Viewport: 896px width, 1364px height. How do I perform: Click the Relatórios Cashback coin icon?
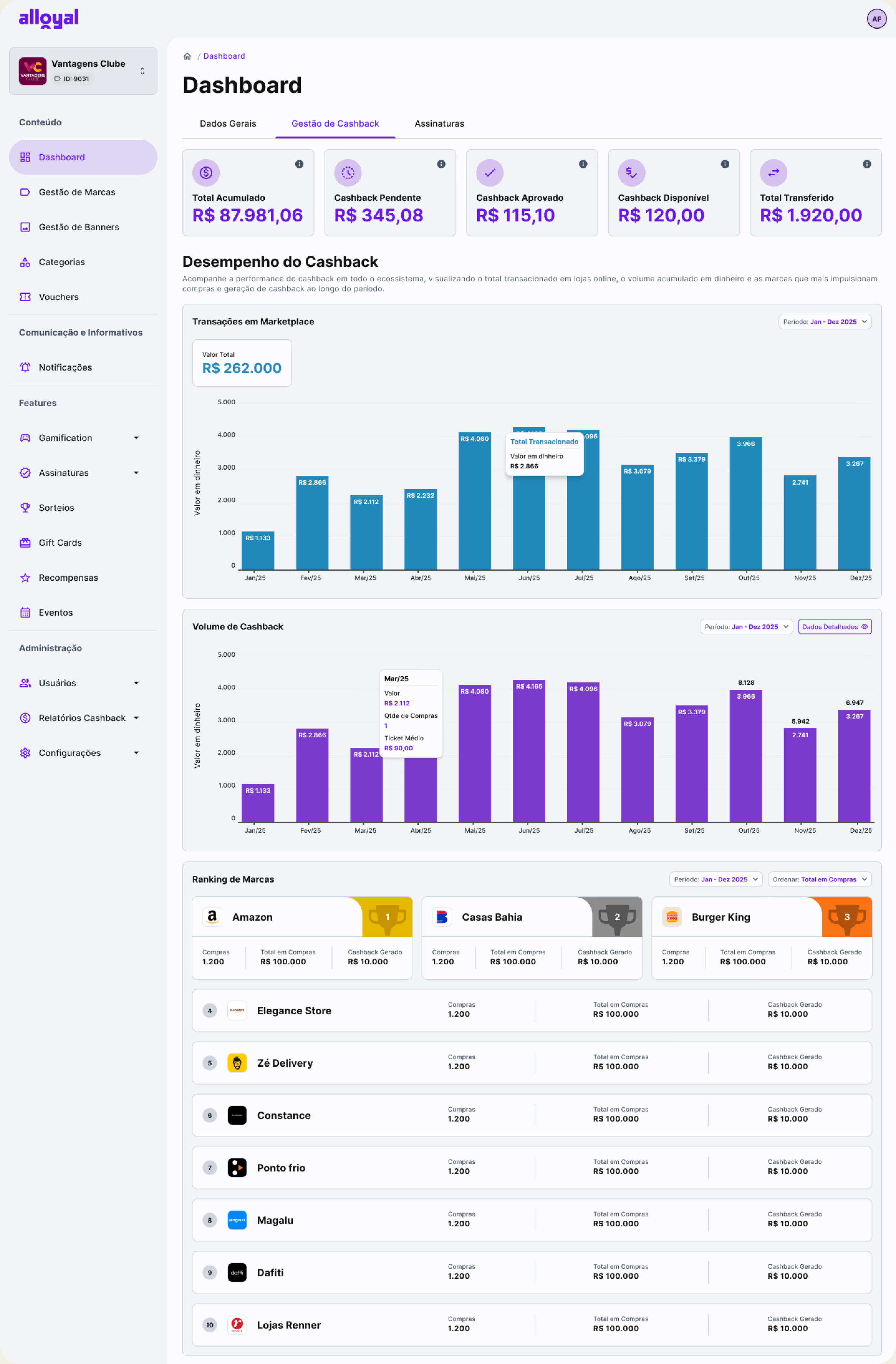[25, 718]
